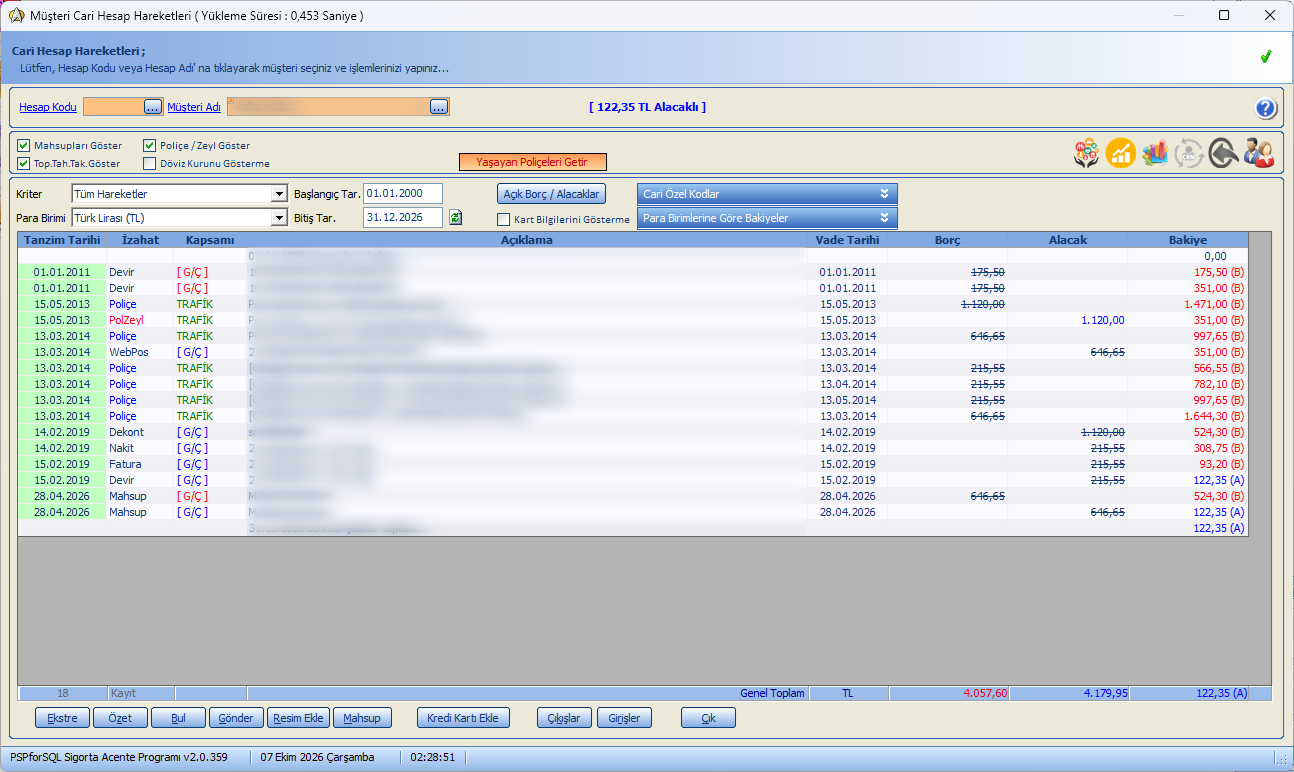Click the Açıklama column header
The image size is (1294, 772).
click(527, 240)
